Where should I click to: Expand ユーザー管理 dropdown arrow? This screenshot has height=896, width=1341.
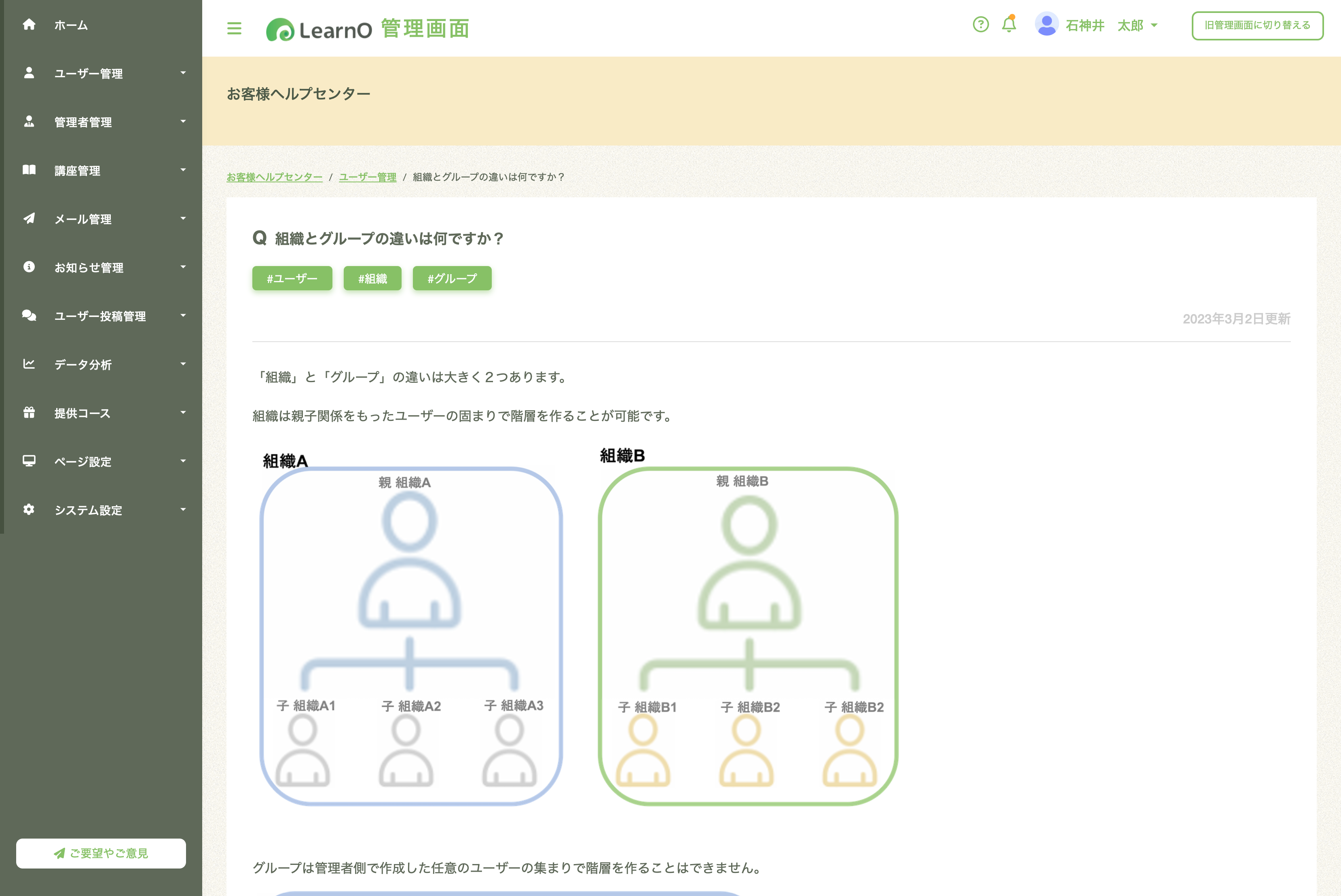(183, 72)
